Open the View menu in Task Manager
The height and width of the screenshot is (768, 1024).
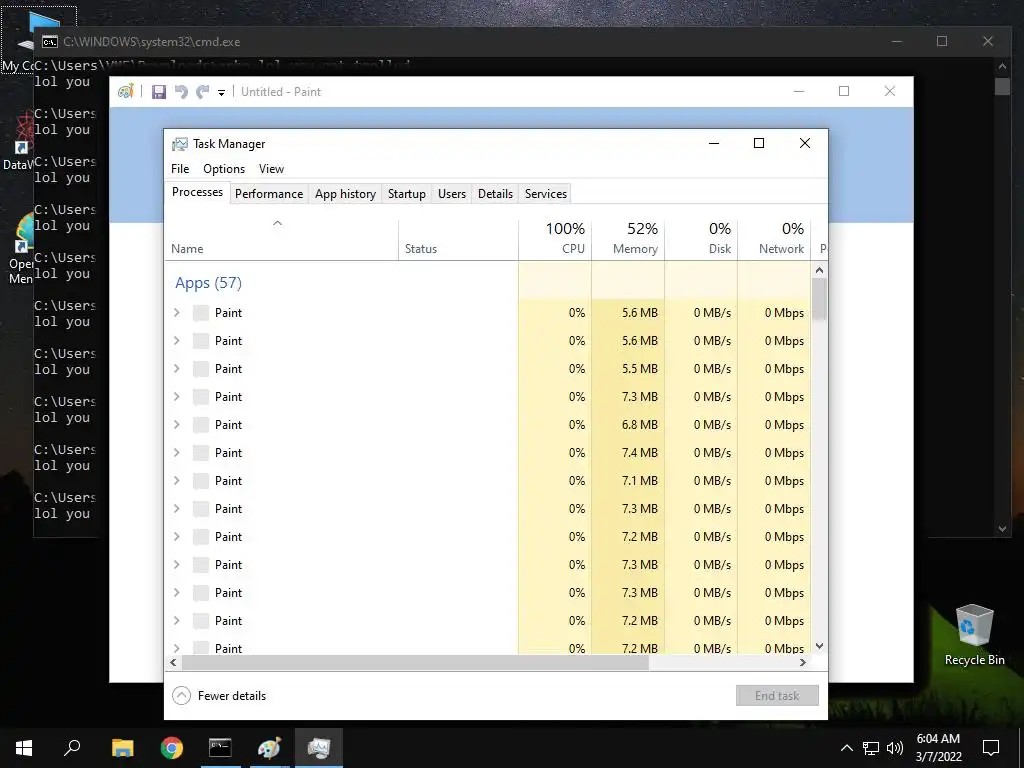pyautogui.click(x=271, y=168)
